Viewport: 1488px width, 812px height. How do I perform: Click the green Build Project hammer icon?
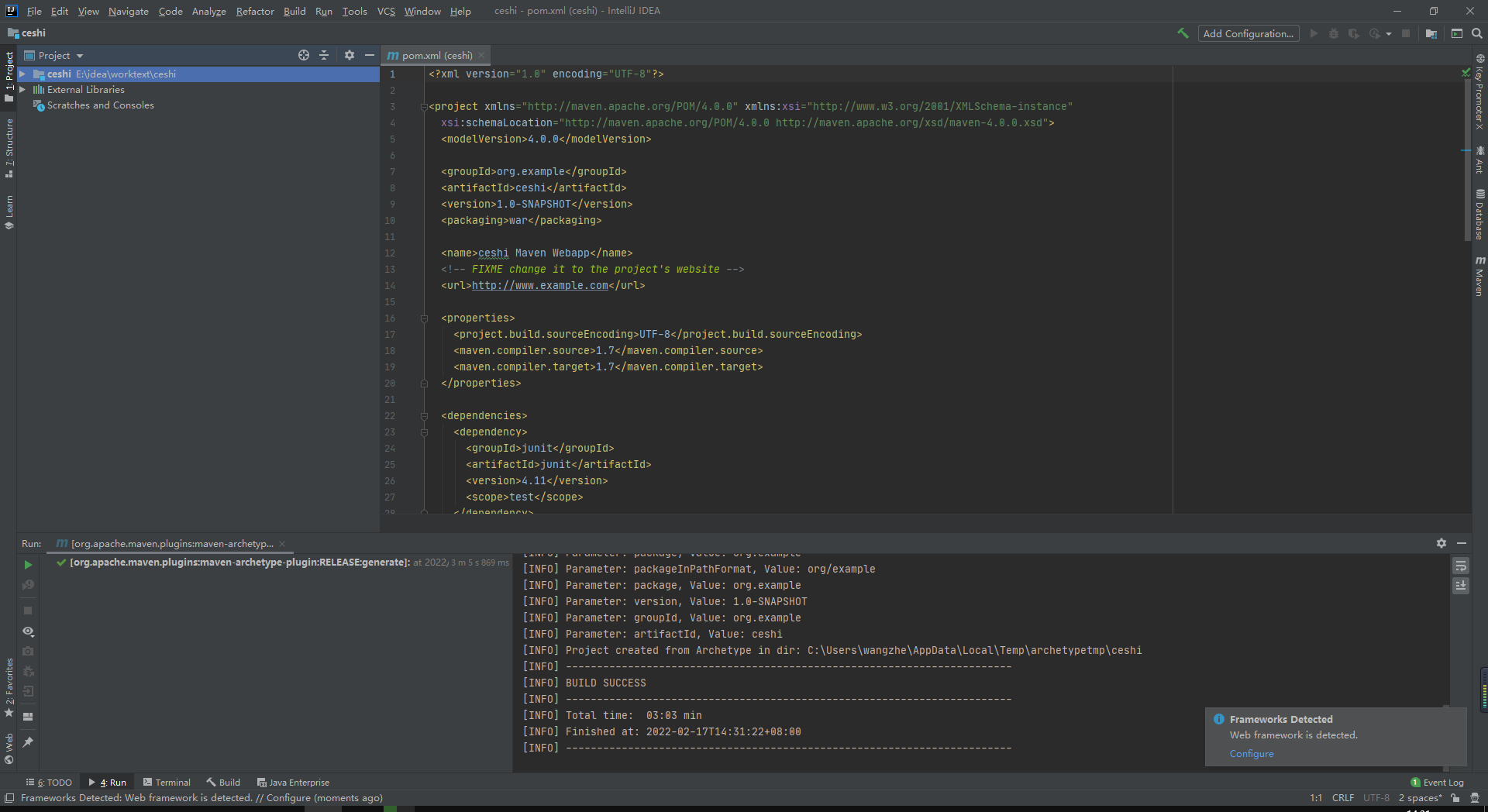1183,33
